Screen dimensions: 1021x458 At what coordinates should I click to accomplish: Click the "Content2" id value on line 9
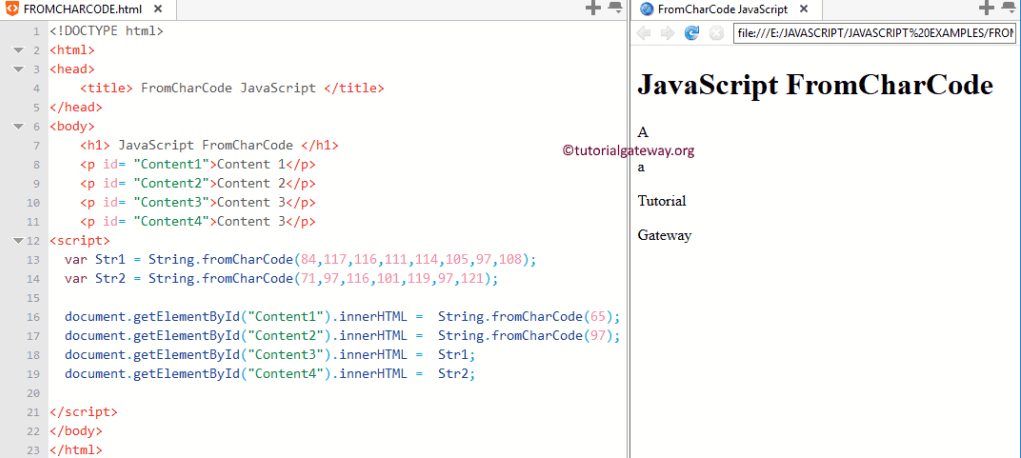[171, 183]
